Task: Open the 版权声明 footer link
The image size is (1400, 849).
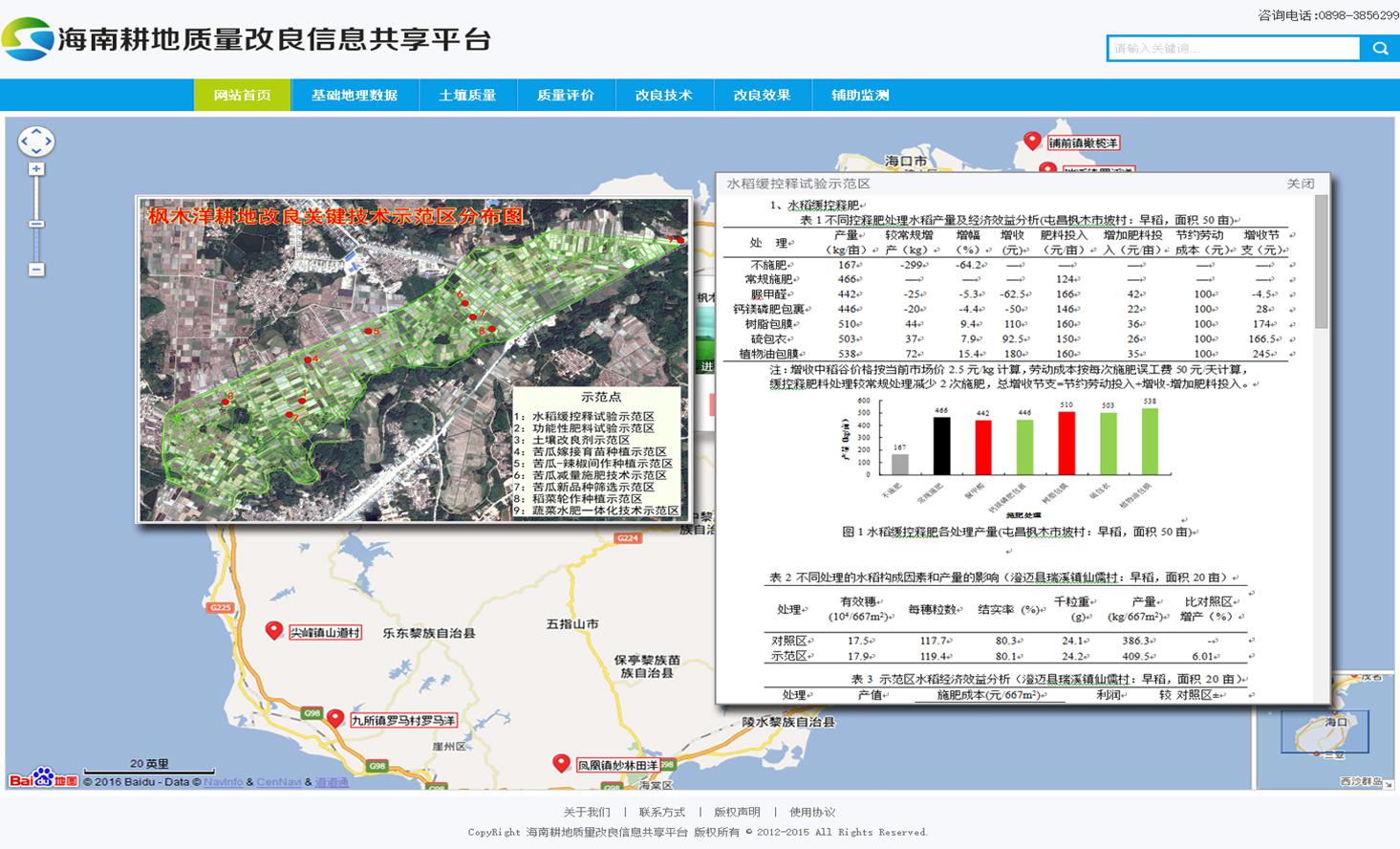Action: tap(738, 812)
